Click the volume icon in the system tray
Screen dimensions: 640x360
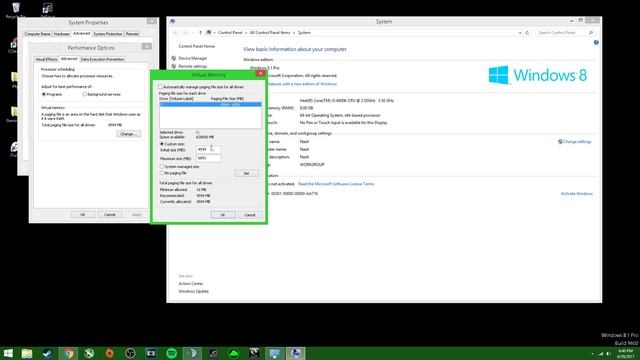click(x=608, y=354)
